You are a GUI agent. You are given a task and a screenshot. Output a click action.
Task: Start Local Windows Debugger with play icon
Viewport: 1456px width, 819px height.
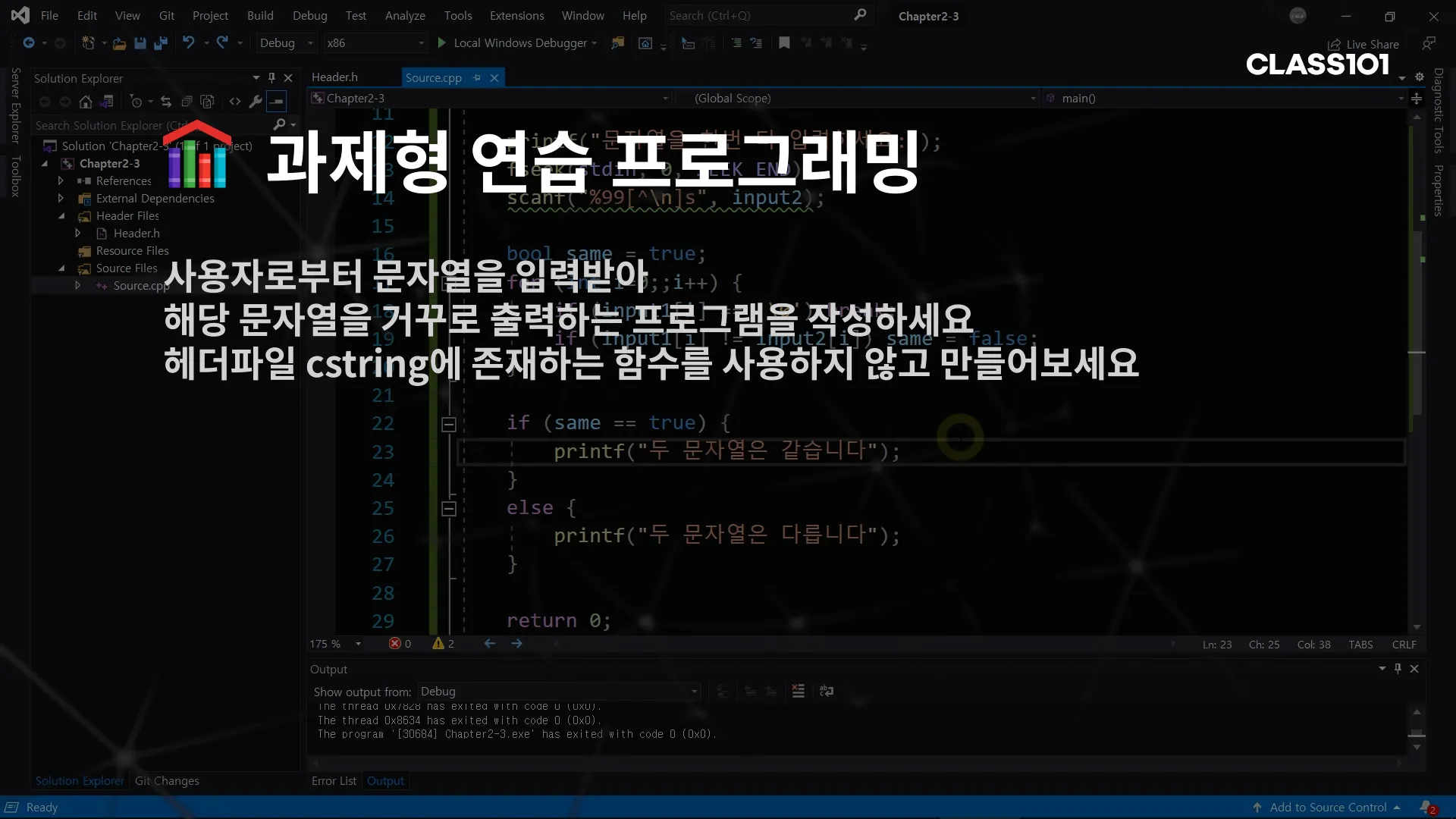(441, 43)
